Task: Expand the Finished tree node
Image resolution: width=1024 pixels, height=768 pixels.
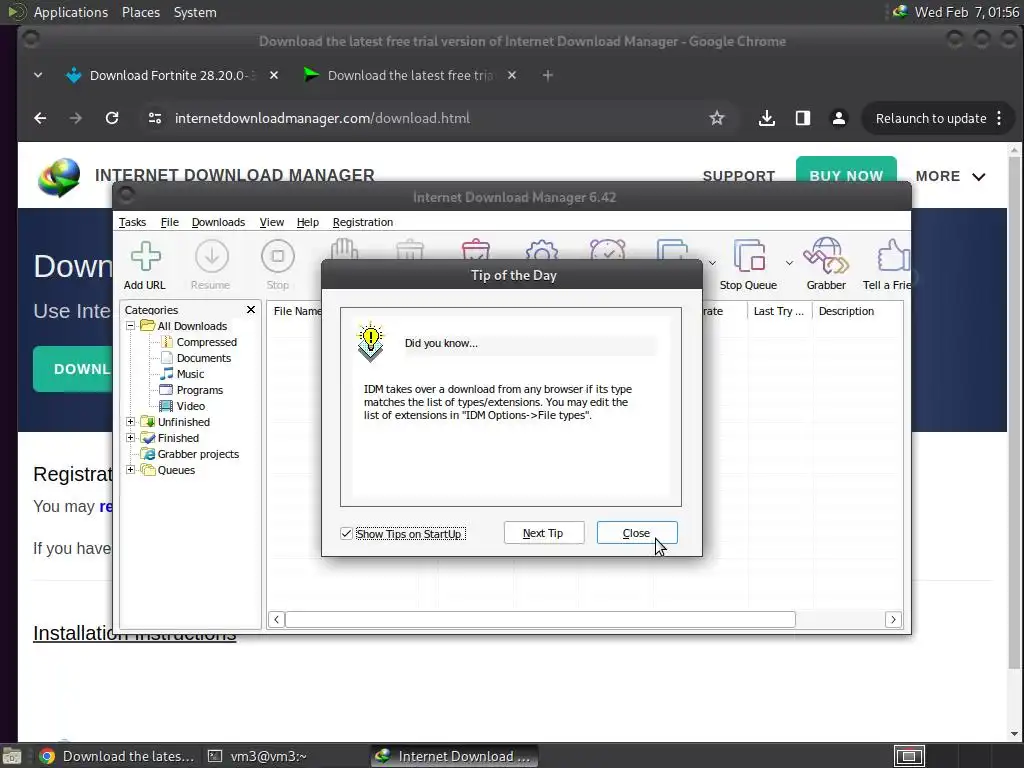Action: pyautogui.click(x=131, y=438)
